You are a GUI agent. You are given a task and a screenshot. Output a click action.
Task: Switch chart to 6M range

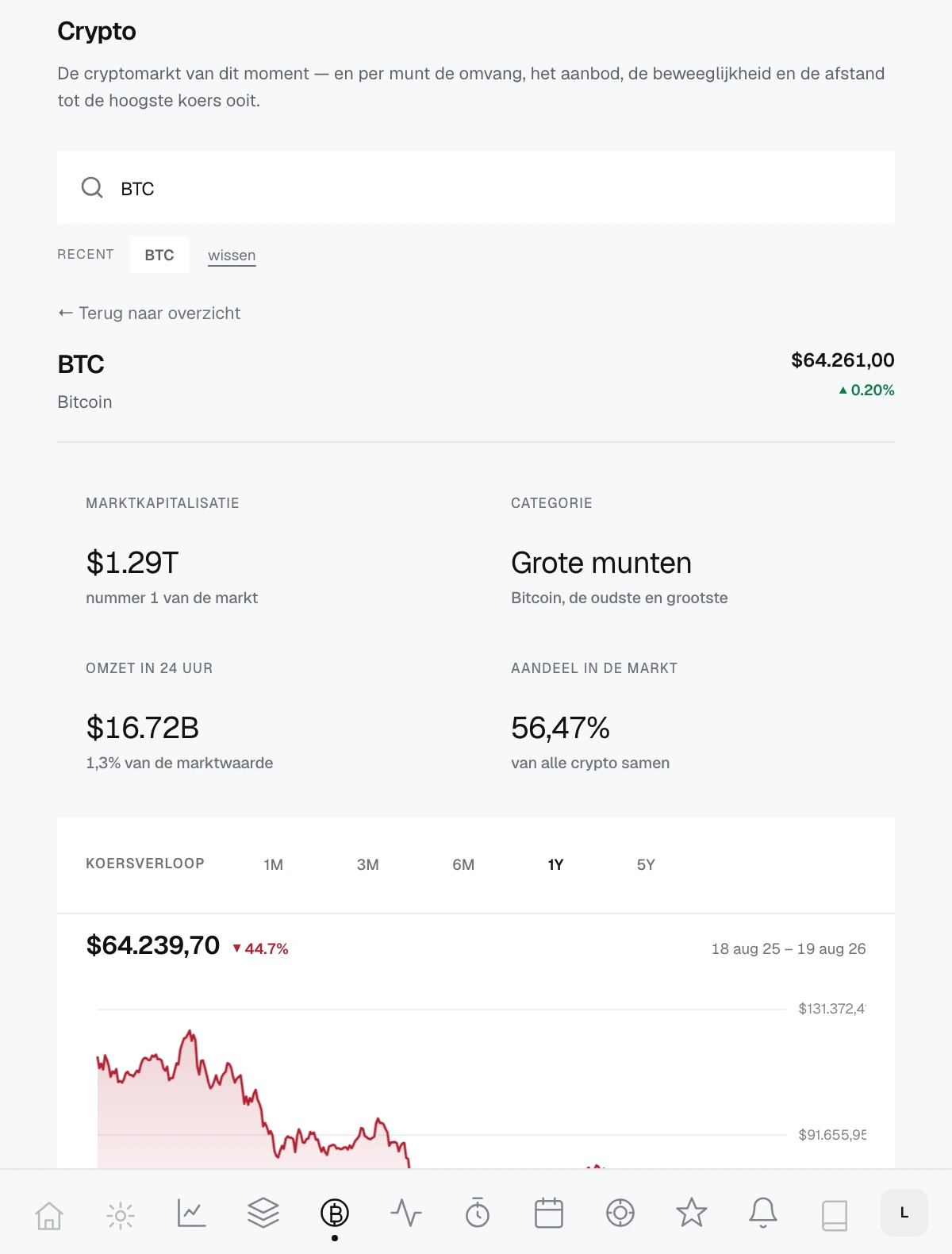click(x=463, y=865)
